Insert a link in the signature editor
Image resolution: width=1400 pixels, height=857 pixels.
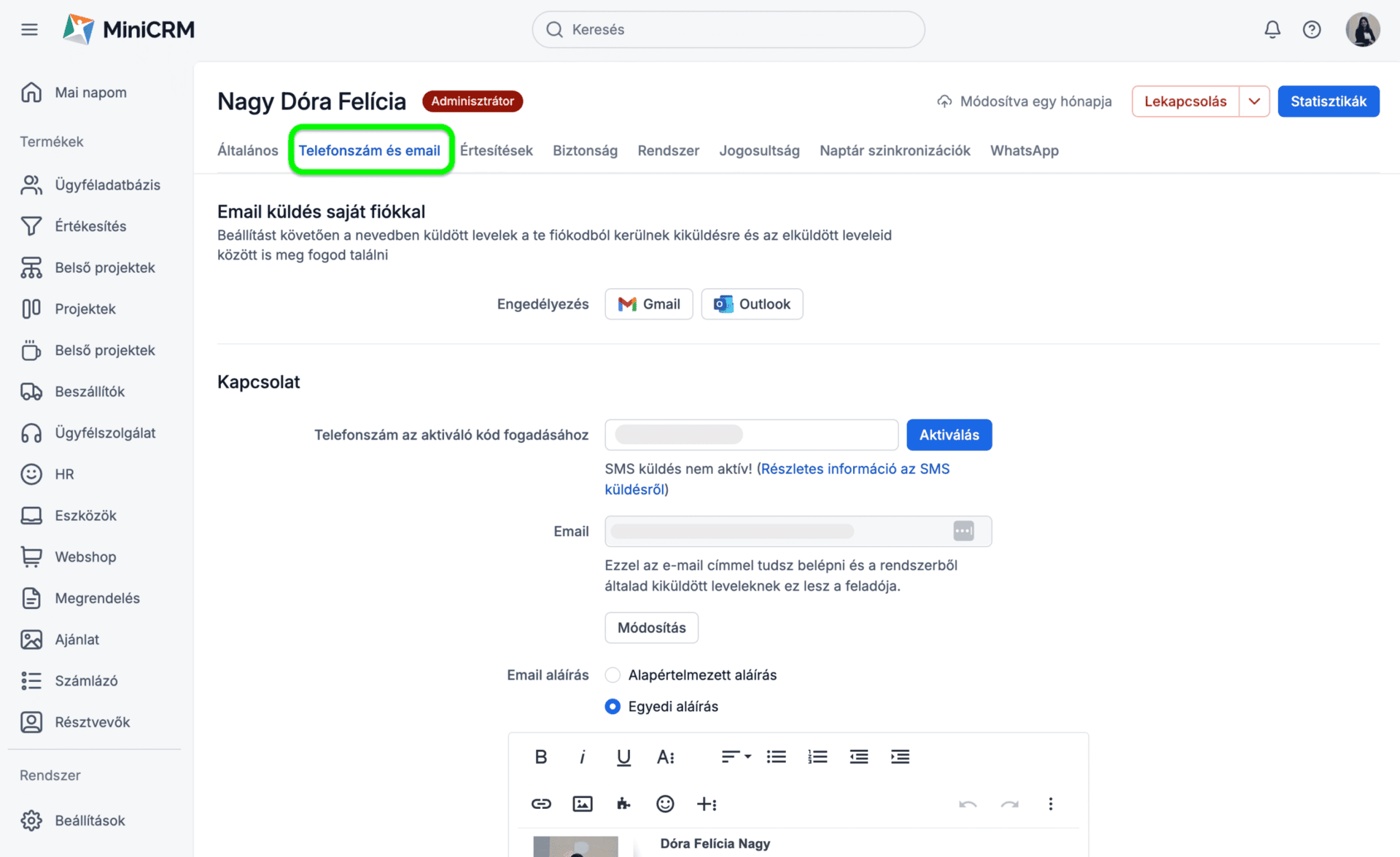(540, 804)
